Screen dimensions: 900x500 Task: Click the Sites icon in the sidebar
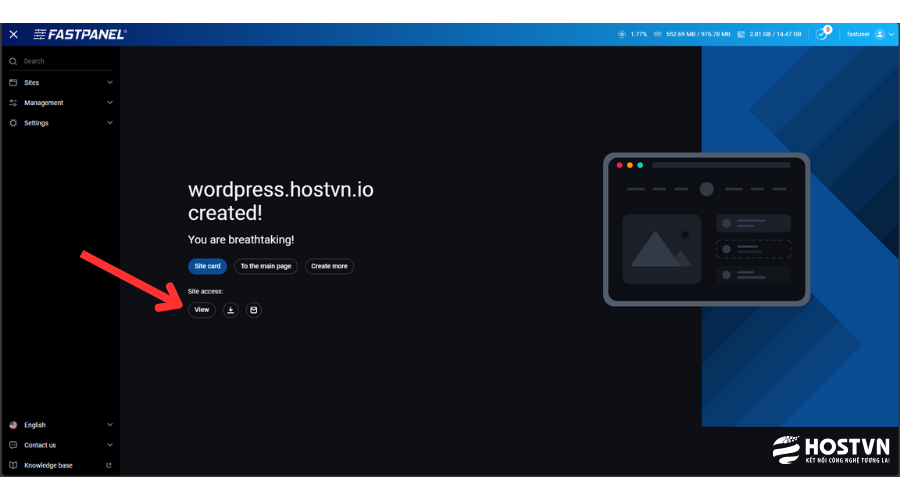click(13, 83)
